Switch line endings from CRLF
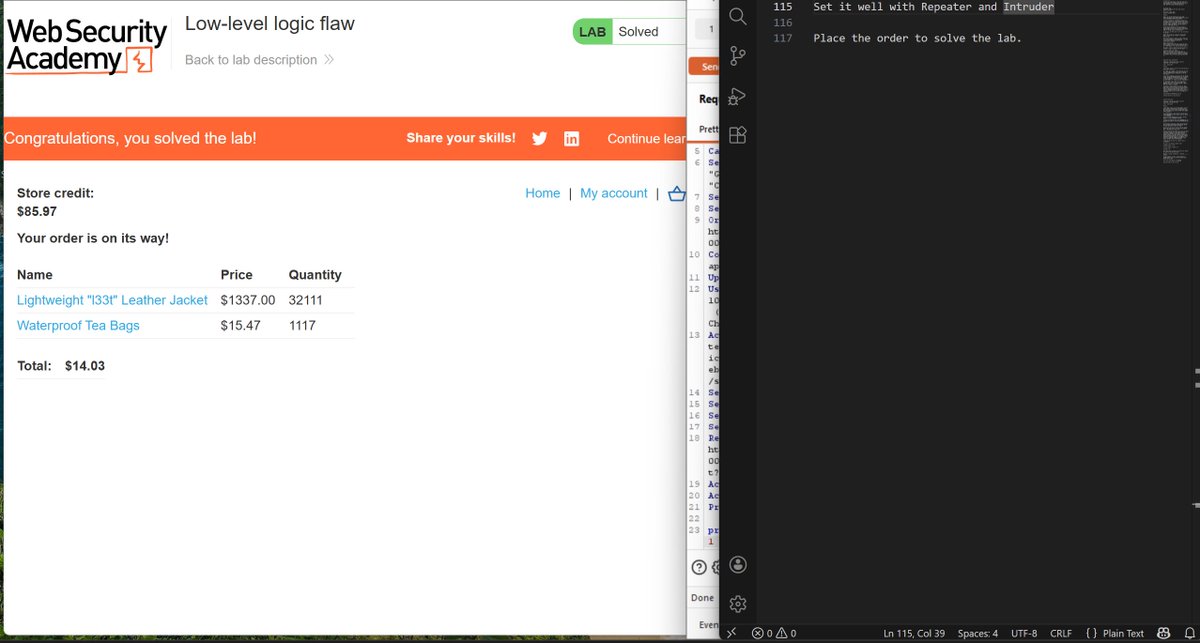Screen dimensions: 1200x643 click(1061, 633)
